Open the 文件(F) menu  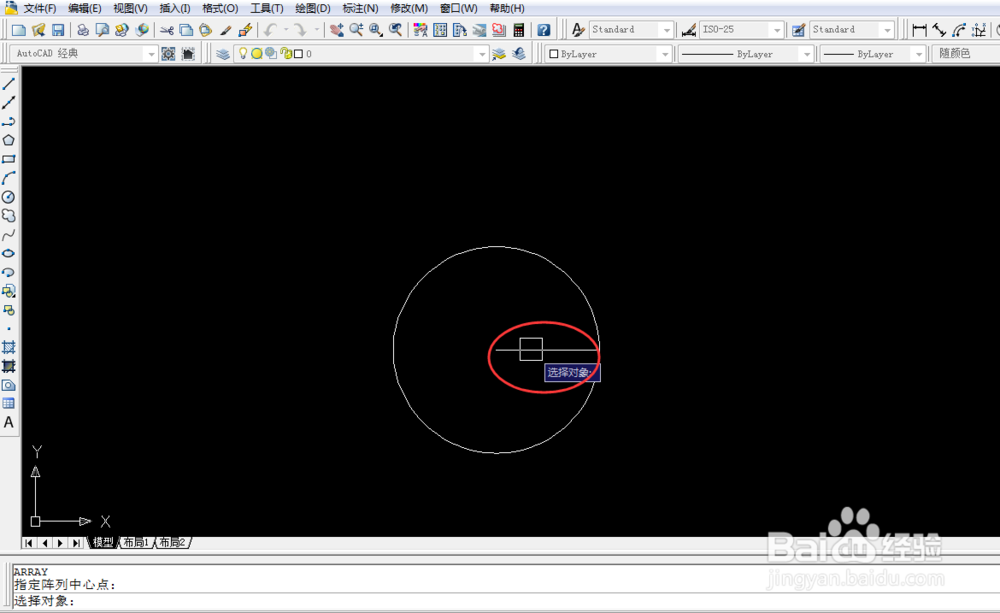click(40, 8)
